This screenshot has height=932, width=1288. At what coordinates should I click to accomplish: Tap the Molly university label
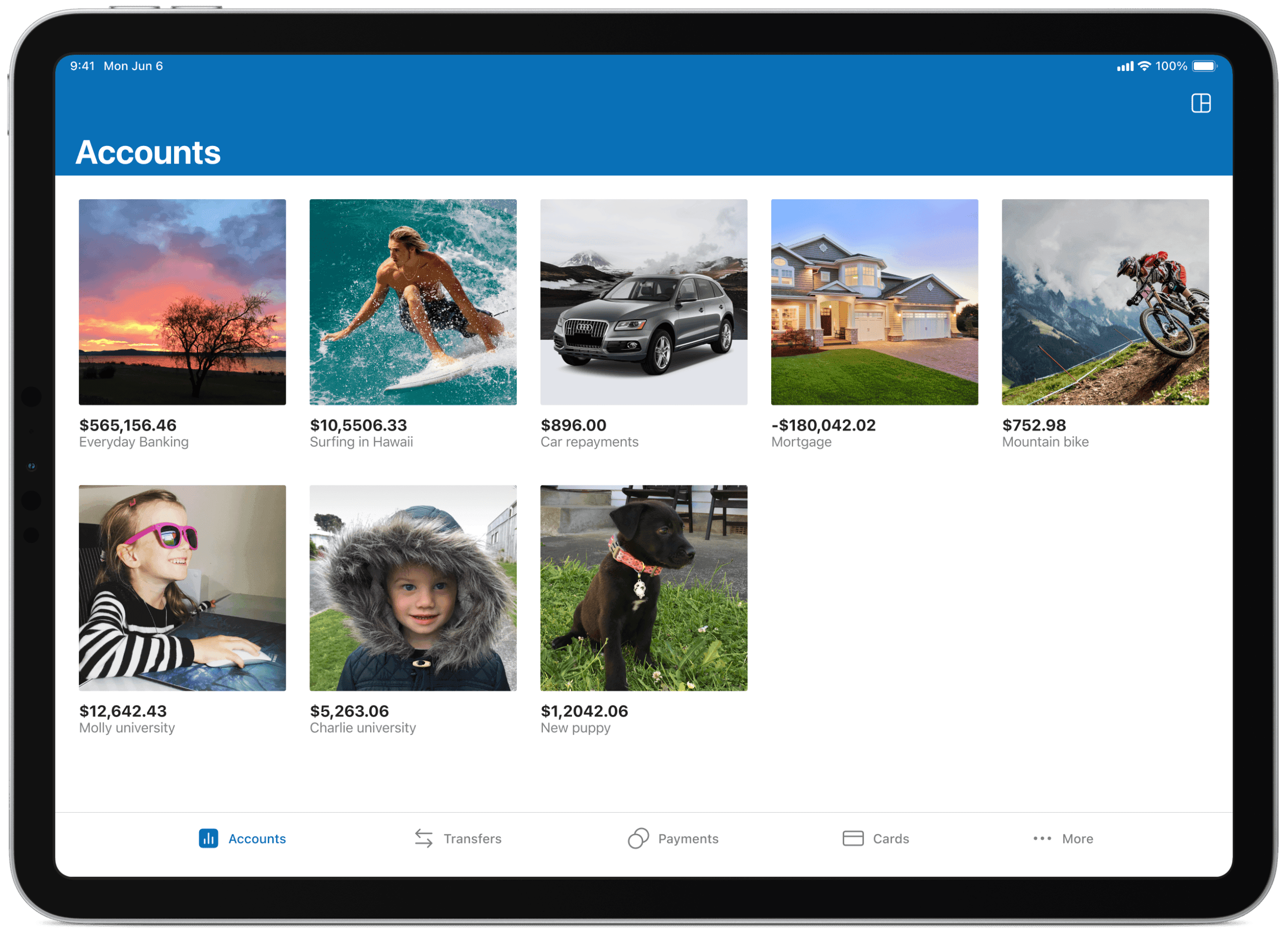click(127, 728)
